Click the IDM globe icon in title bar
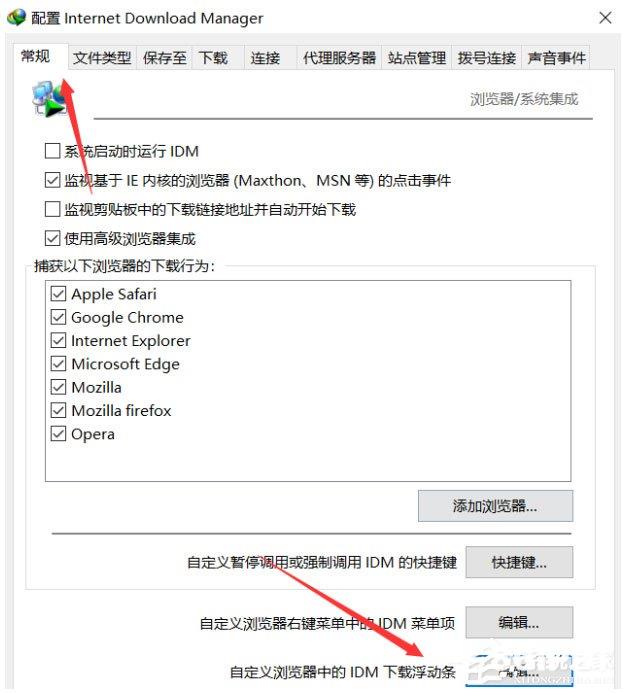The width and height of the screenshot is (623, 693). (17, 18)
